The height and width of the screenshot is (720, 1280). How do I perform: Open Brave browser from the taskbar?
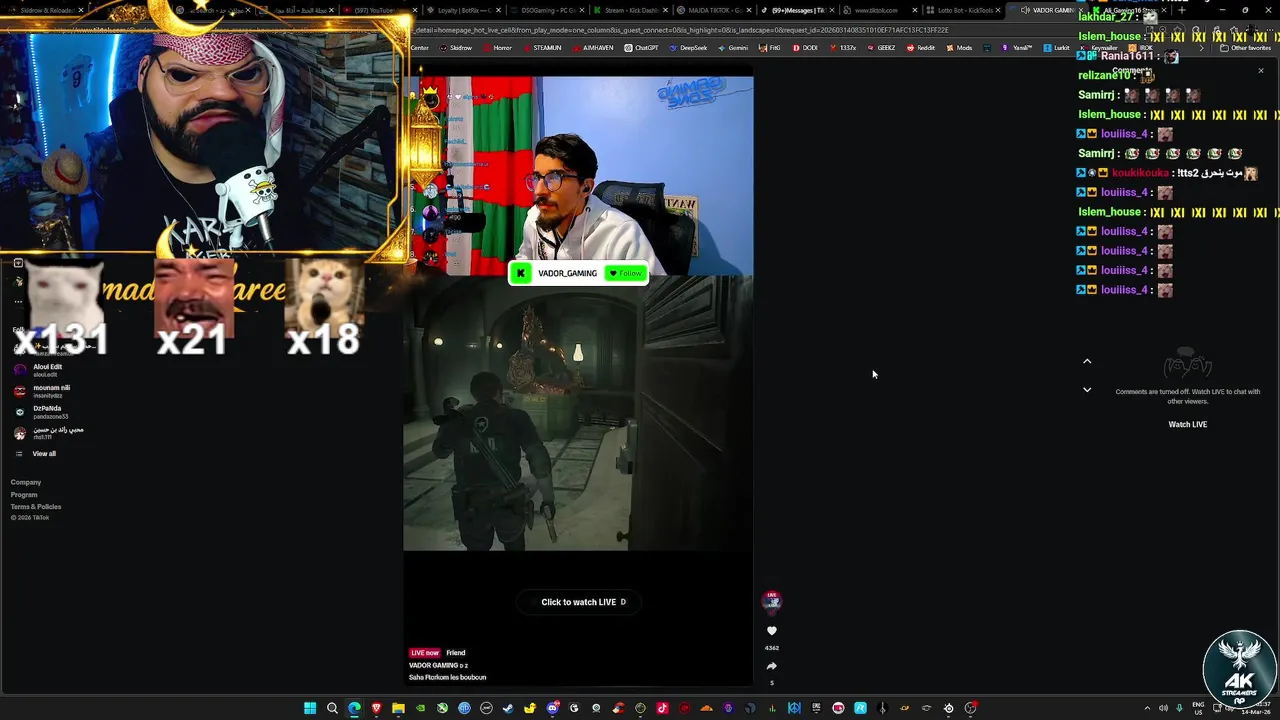[x=376, y=708]
